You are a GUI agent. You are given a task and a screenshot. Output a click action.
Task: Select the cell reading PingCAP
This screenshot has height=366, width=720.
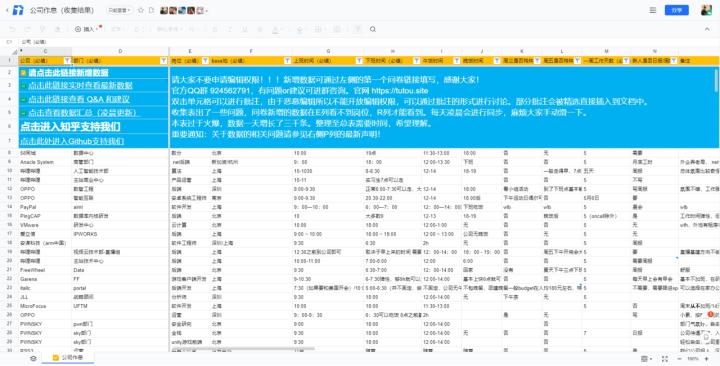pyautogui.click(x=45, y=216)
